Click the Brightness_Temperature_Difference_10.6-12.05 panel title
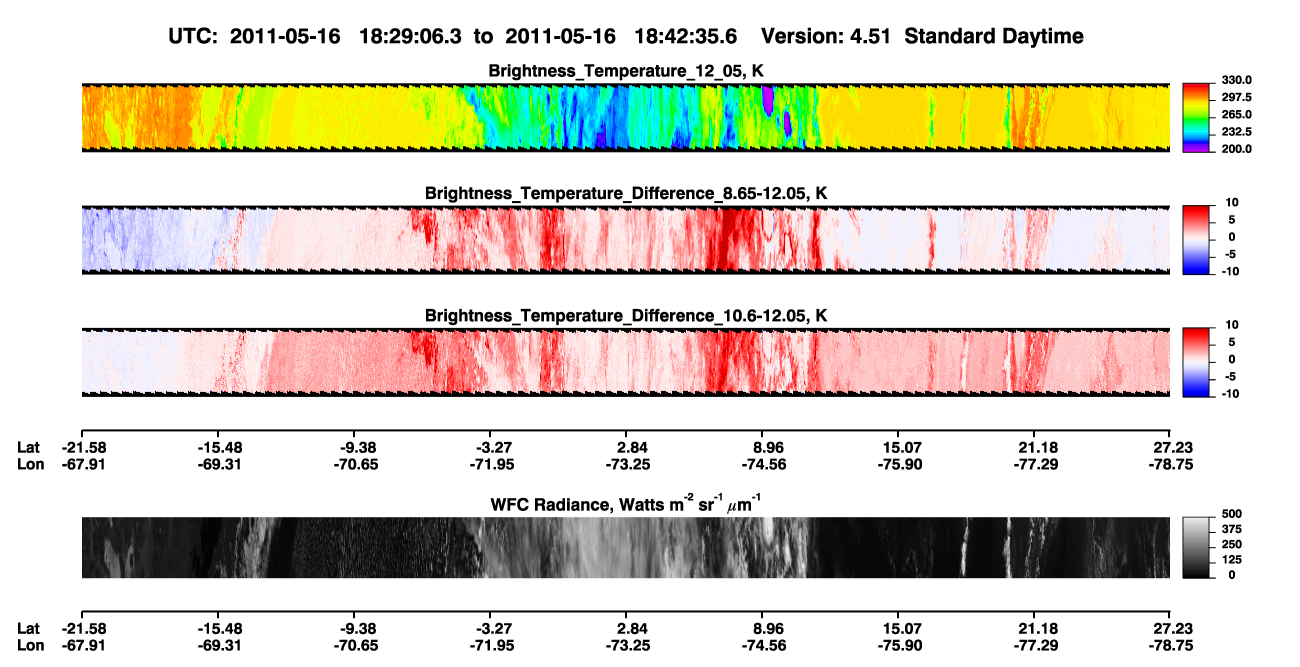The width and height of the screenshot is (1300, 667). (626, 315)
